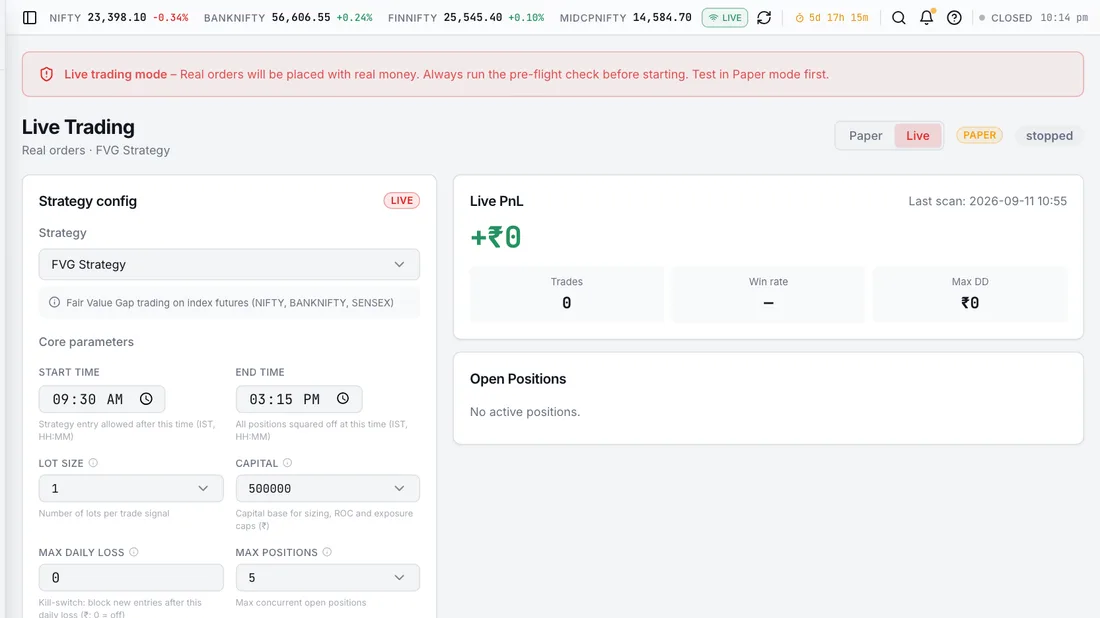The height and width of the screenshot is (618, 1100).
Task: Click the shield warning icon in banner
Action: [46, 74]
